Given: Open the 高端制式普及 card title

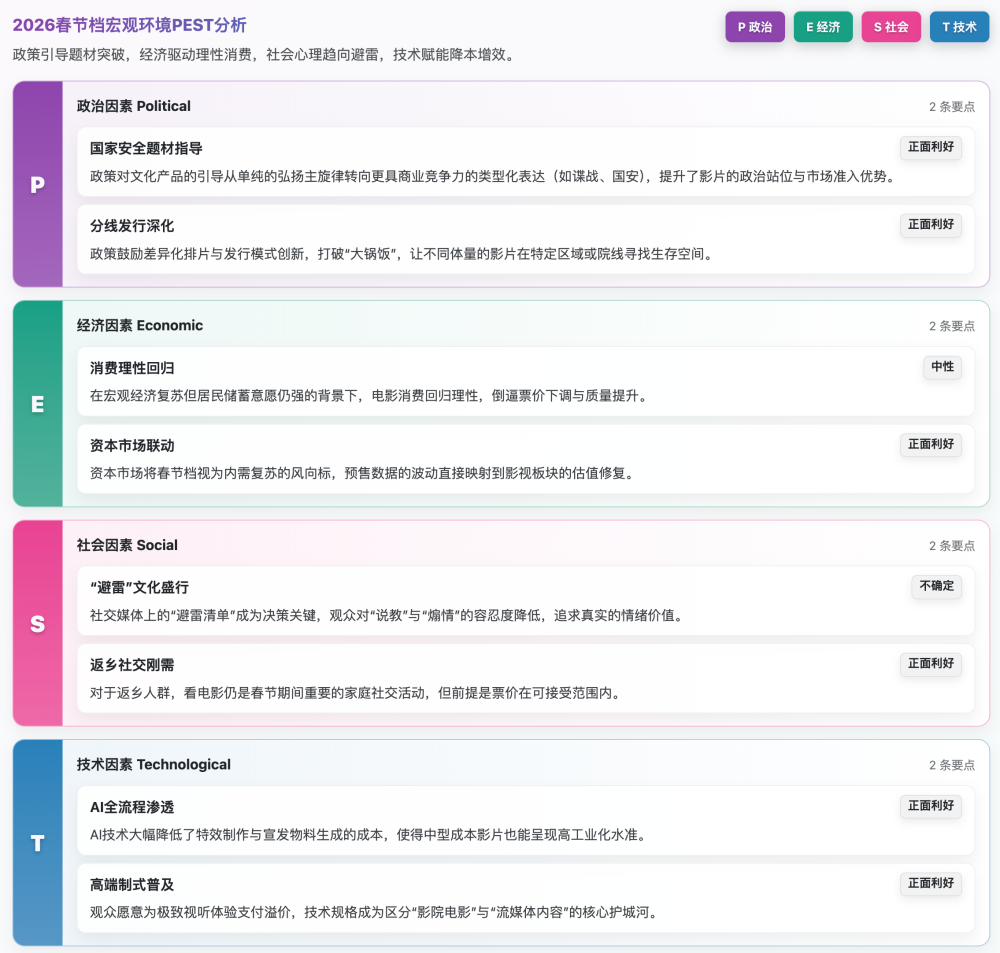Looking at the screenshot, I should pos(132,885).
